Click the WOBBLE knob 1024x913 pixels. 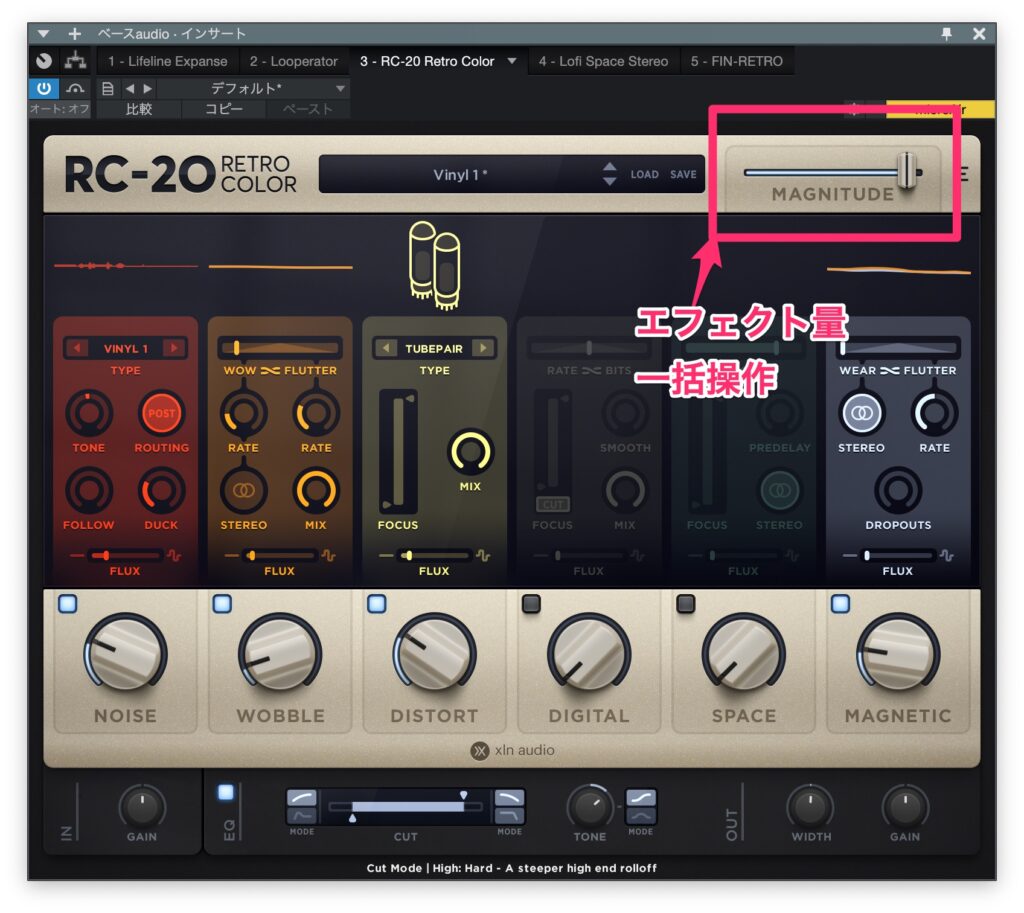280,657
